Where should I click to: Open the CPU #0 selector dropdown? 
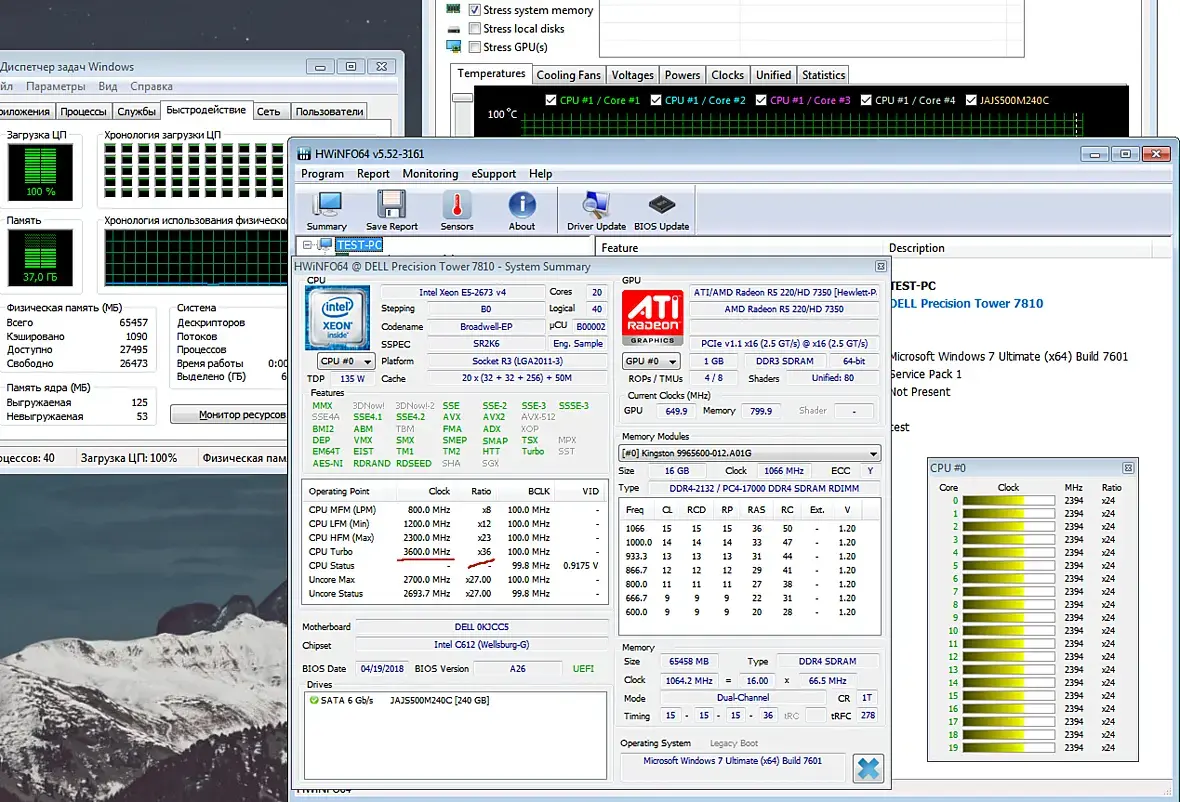click(x=346, y=361)
